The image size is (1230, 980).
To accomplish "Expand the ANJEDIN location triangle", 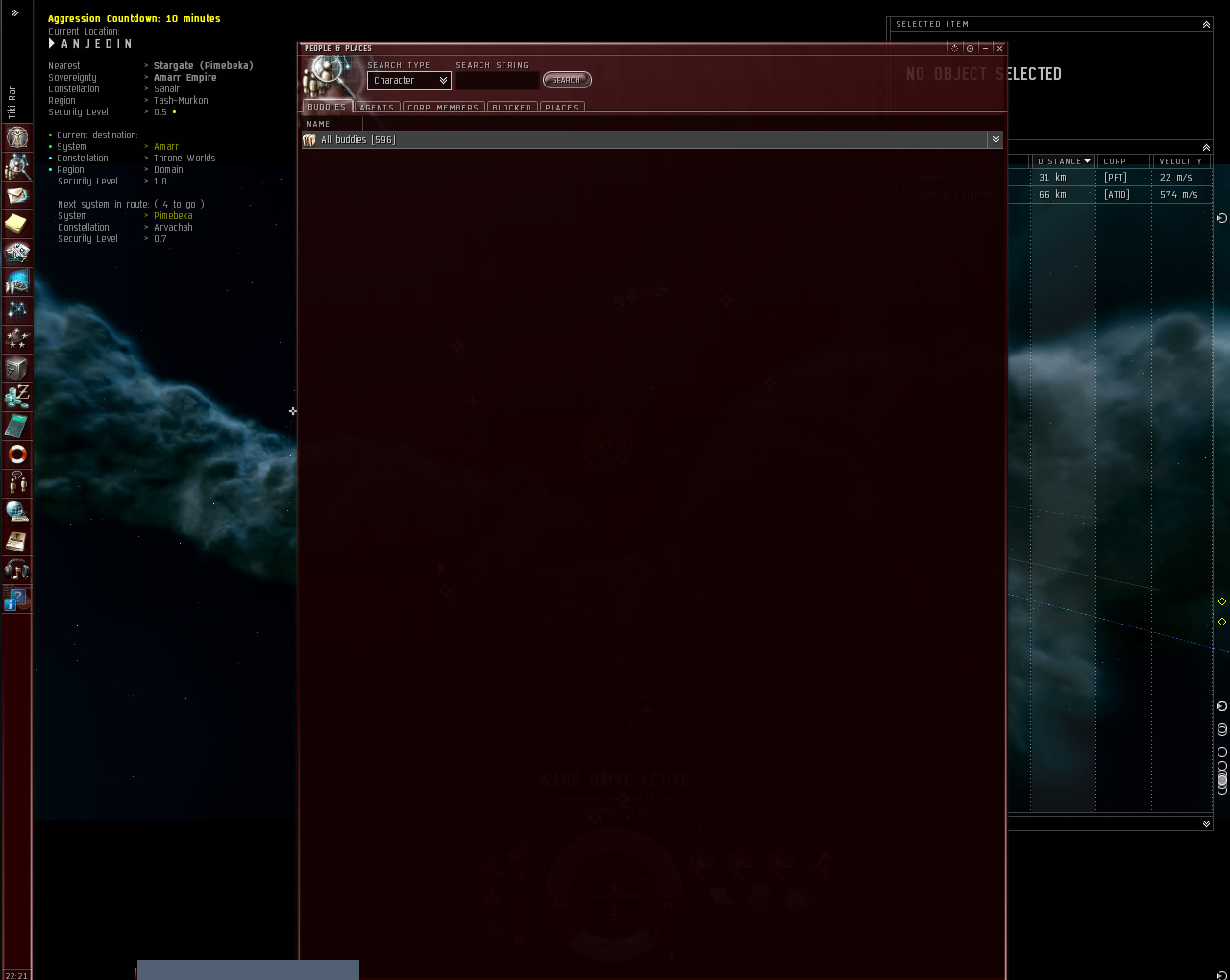I will (x=52, y=44).
